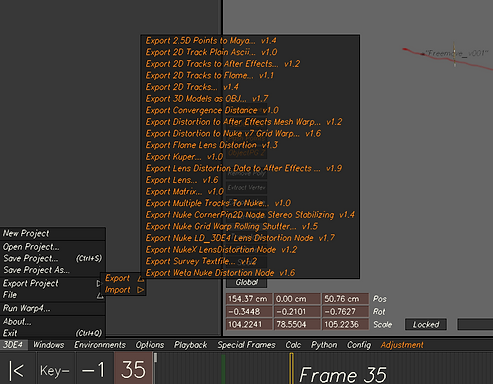Click Rot field -0.3448
493x384 pixels.
coord(249,311)
